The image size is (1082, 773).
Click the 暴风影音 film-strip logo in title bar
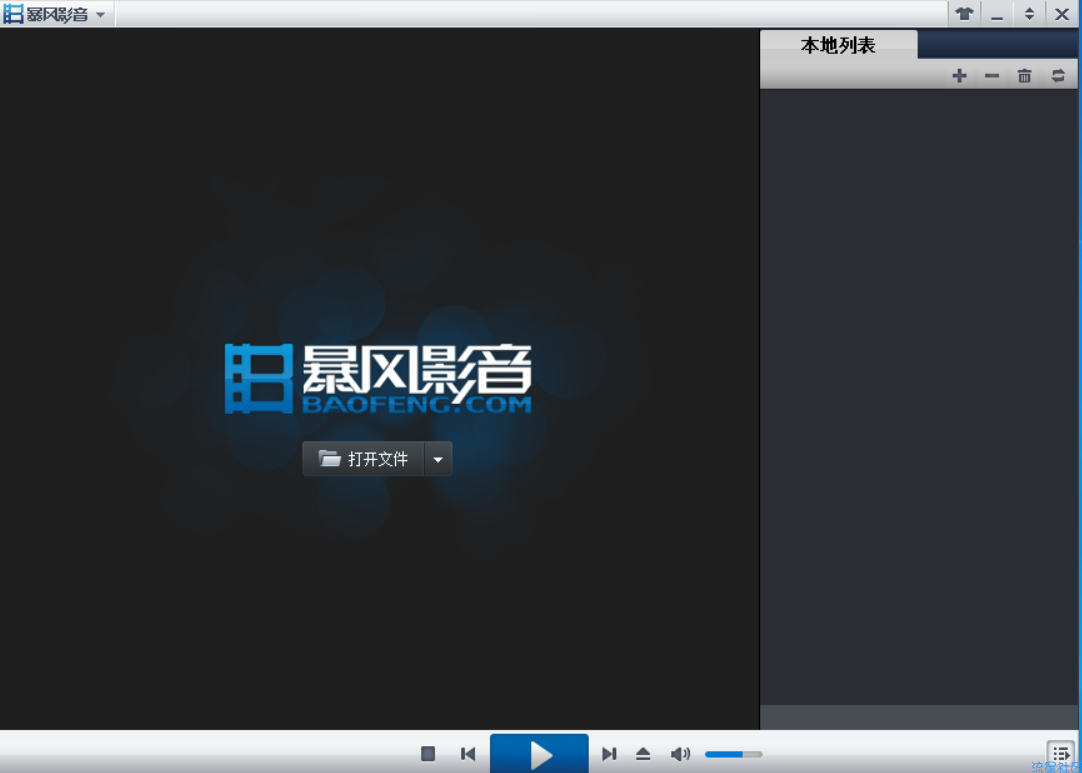(x=13, y=14)
